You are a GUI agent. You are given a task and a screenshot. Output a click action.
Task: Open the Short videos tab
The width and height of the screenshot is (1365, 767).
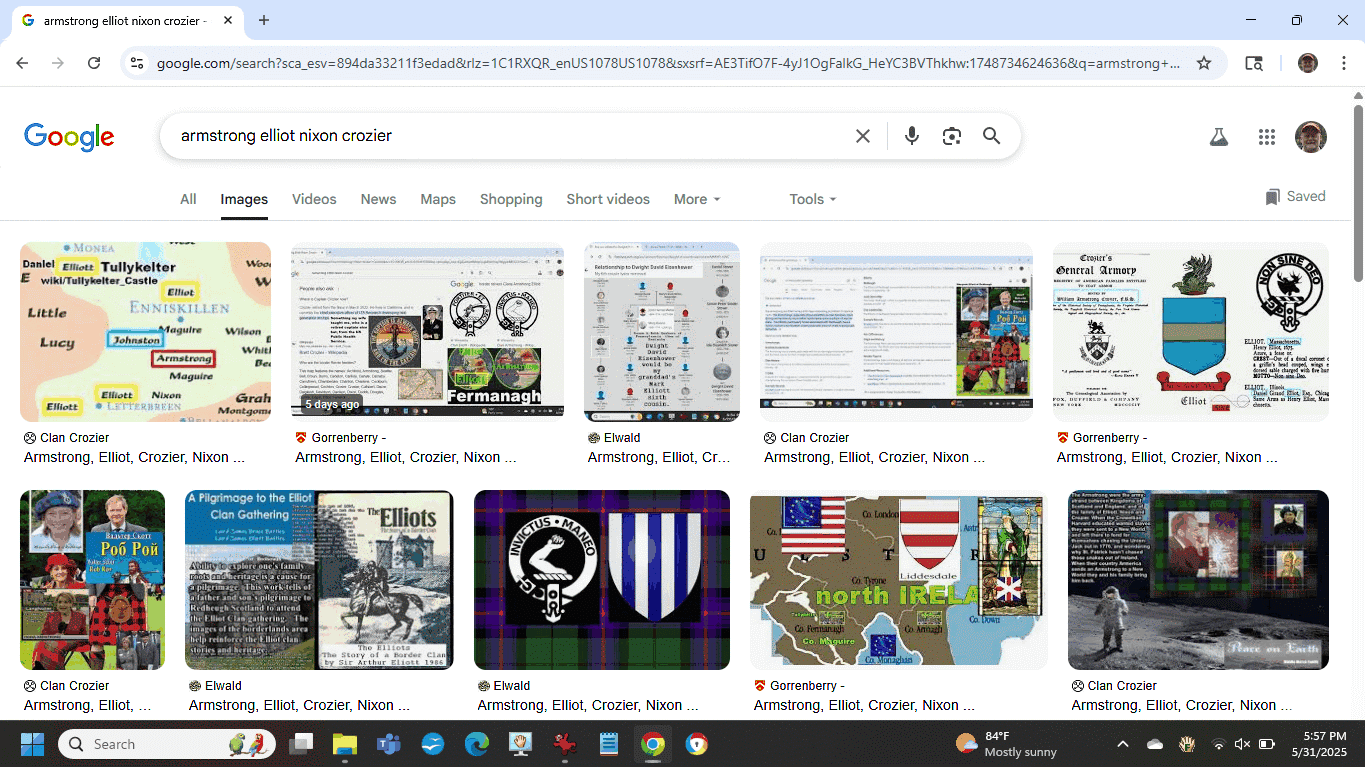coord(608,199)
